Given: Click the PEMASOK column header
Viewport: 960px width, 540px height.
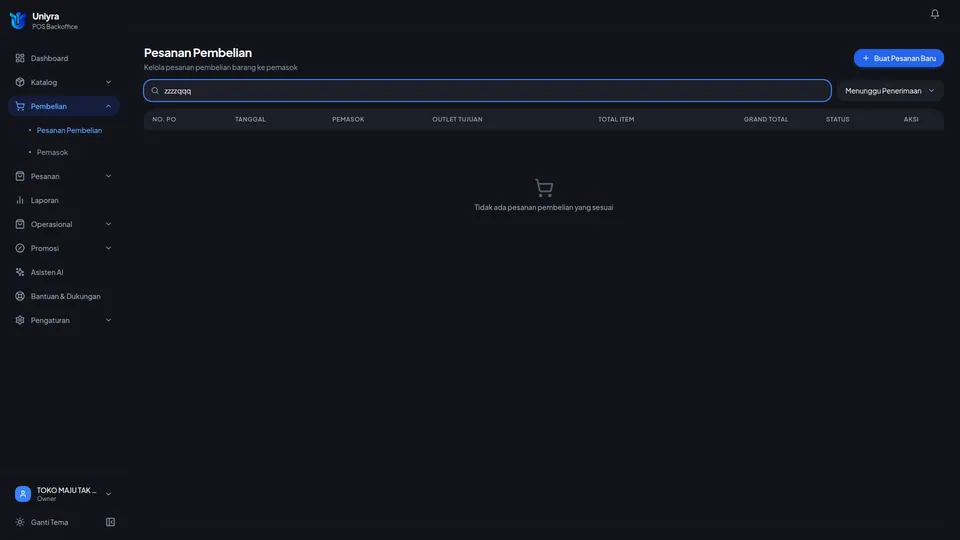Looking at the screenshot, I should click(348, 119).
